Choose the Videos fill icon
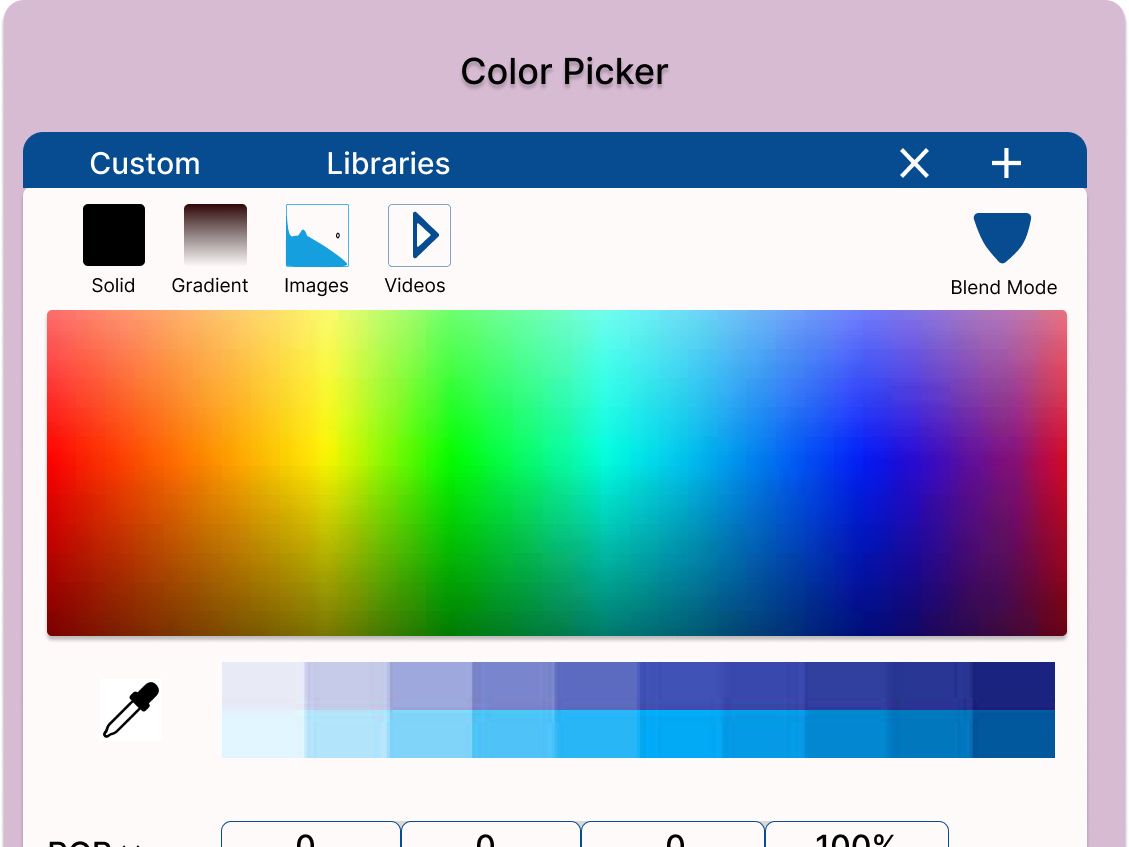The width and height of the screenshot is (1129, 847). (x=418, y=234)
